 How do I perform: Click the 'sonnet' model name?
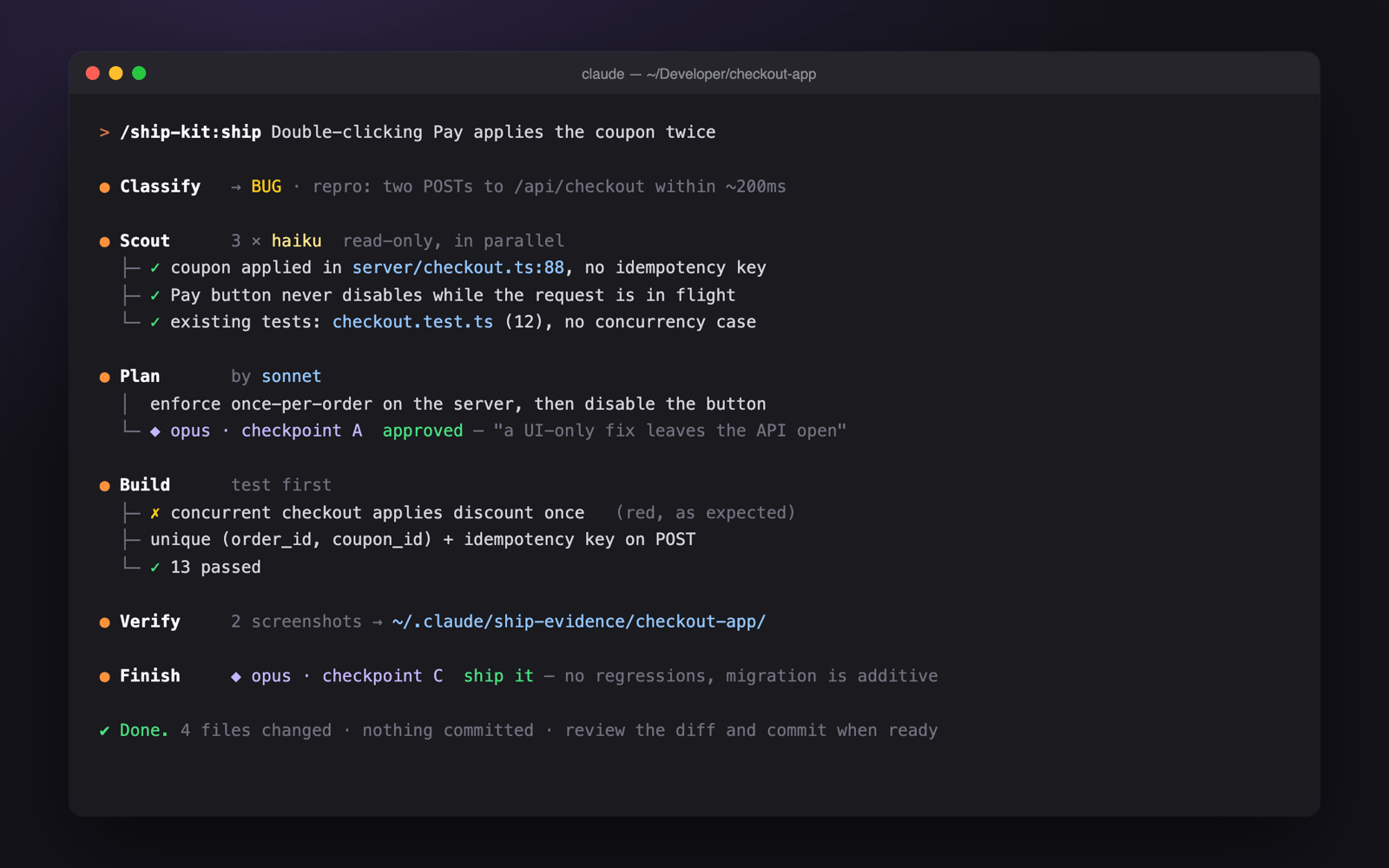(x=292, y=376)
